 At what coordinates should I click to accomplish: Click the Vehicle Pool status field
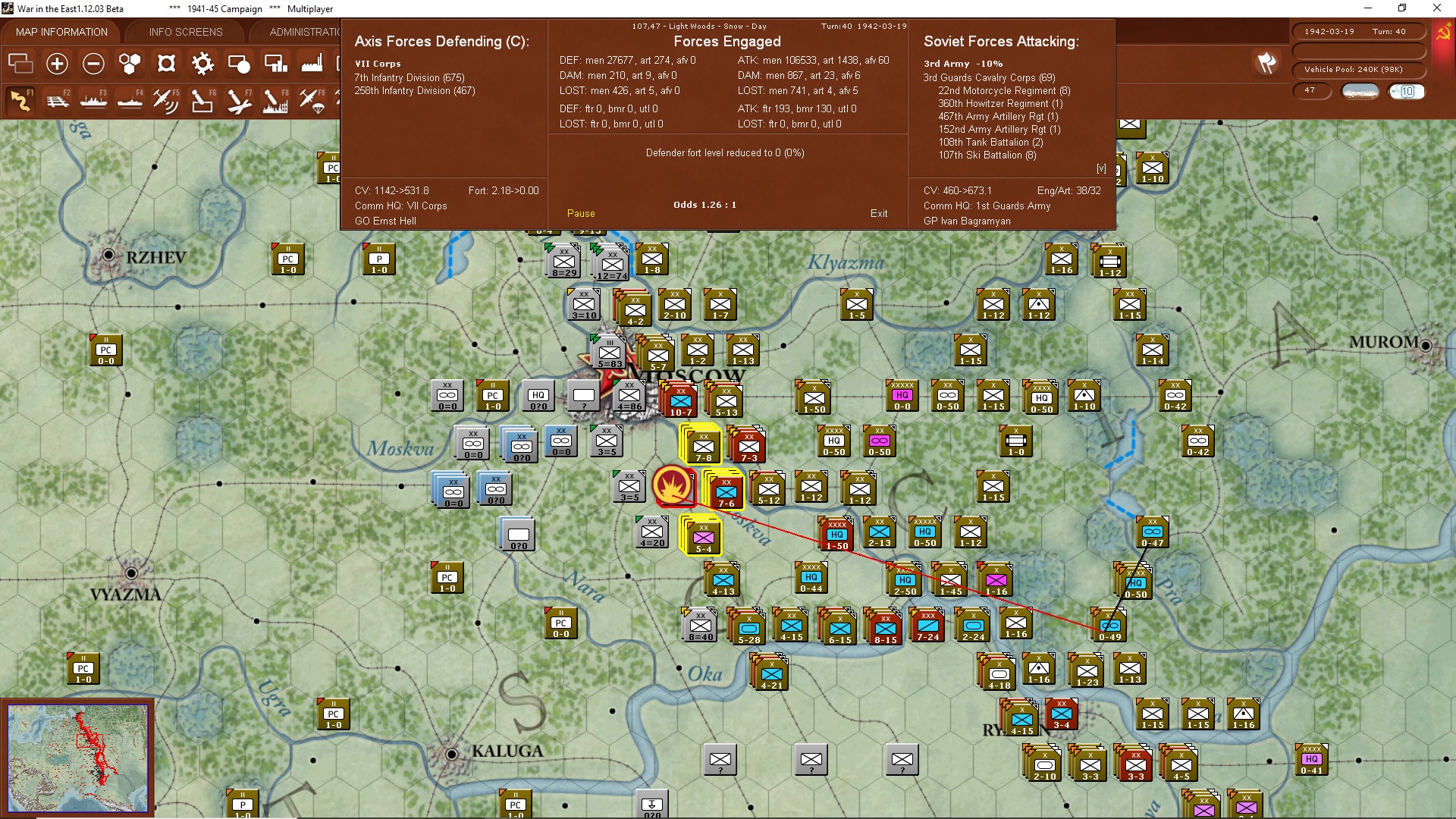point(1358,70)
